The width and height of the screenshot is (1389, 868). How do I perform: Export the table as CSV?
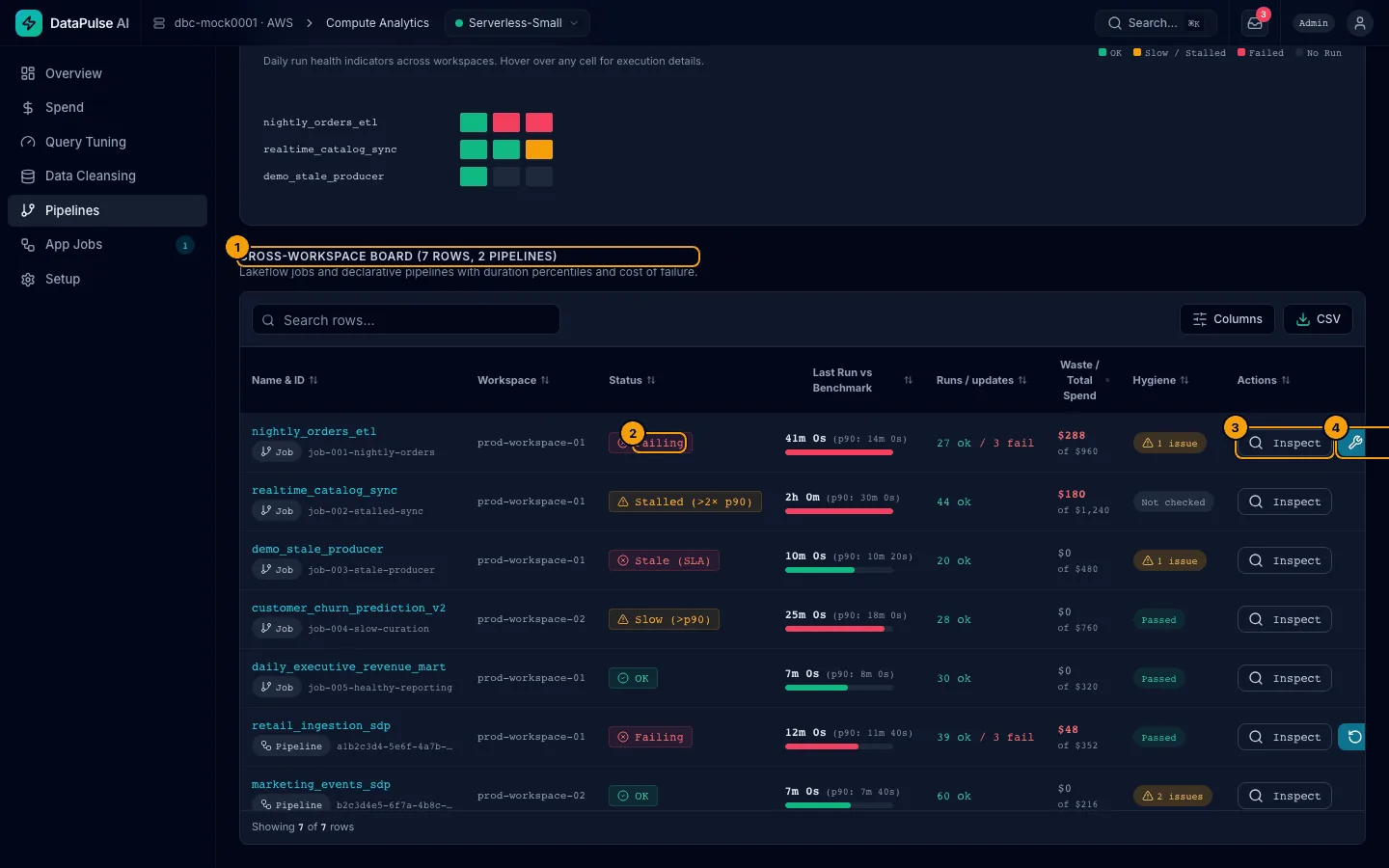tap(1318, 319)
